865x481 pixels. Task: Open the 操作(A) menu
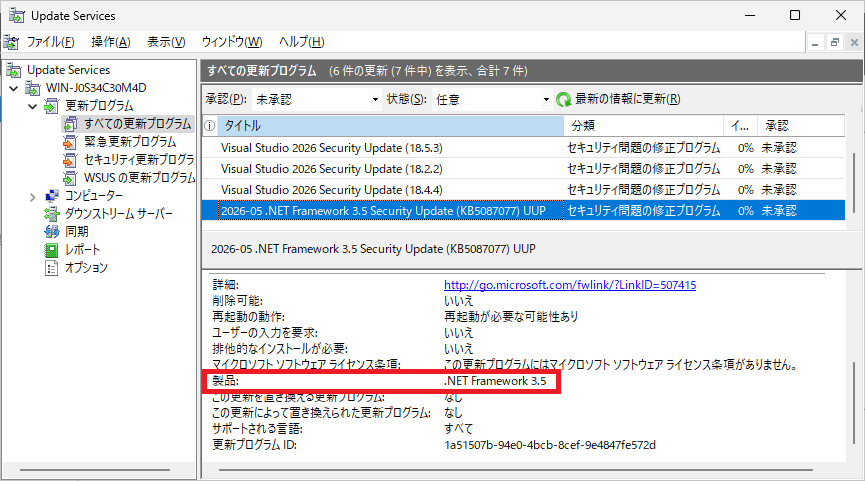[111, 42]
